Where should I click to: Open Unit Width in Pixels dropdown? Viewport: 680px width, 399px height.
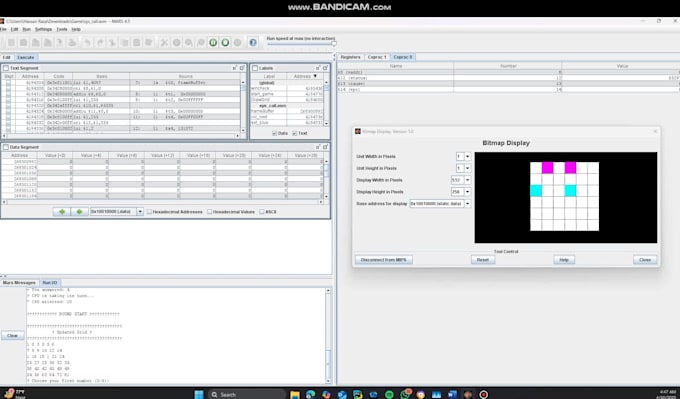(468, 157)
